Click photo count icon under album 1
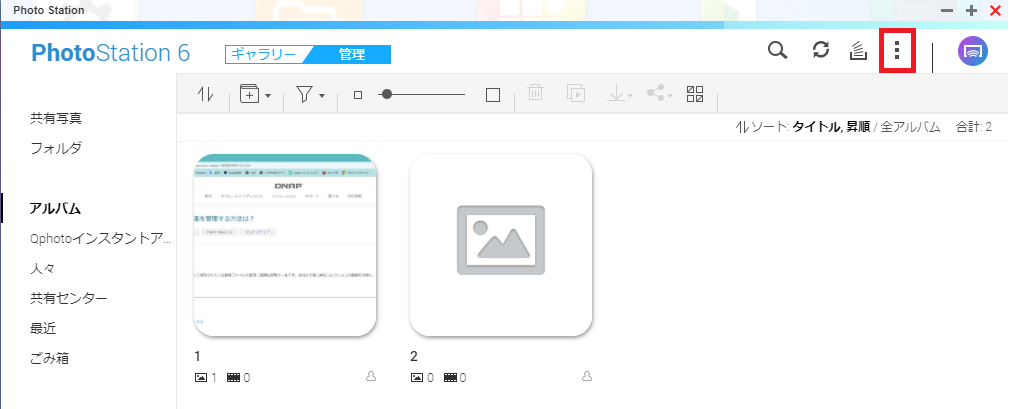This screenshot has height=409, width=1010. tap(200, 377)
